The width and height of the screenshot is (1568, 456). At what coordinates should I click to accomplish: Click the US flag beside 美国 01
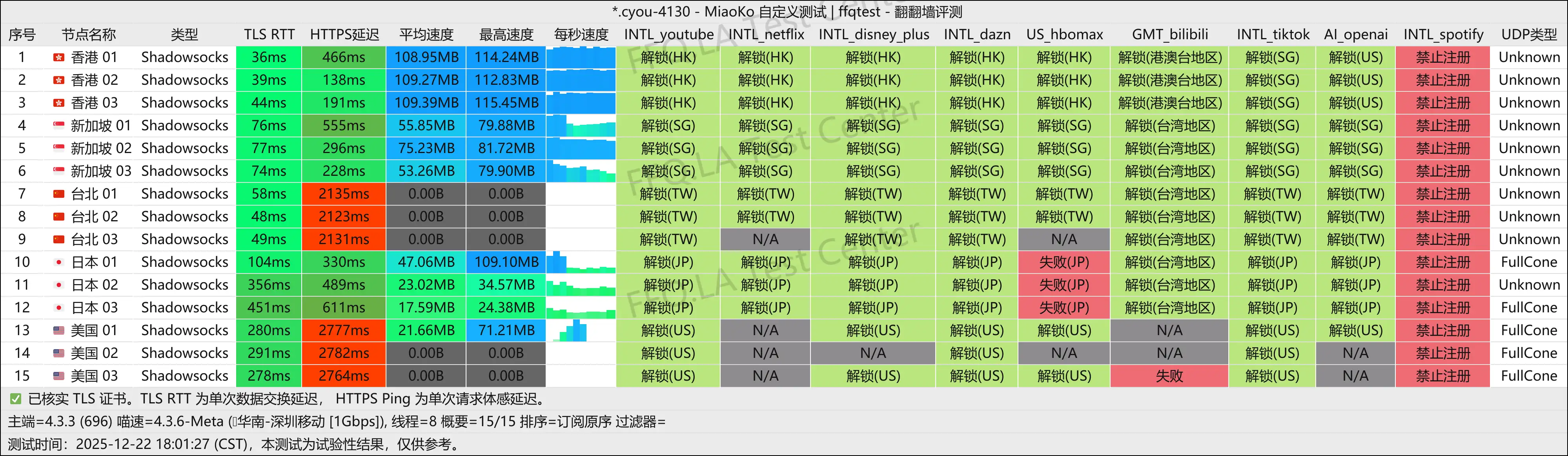pos(58,330)
